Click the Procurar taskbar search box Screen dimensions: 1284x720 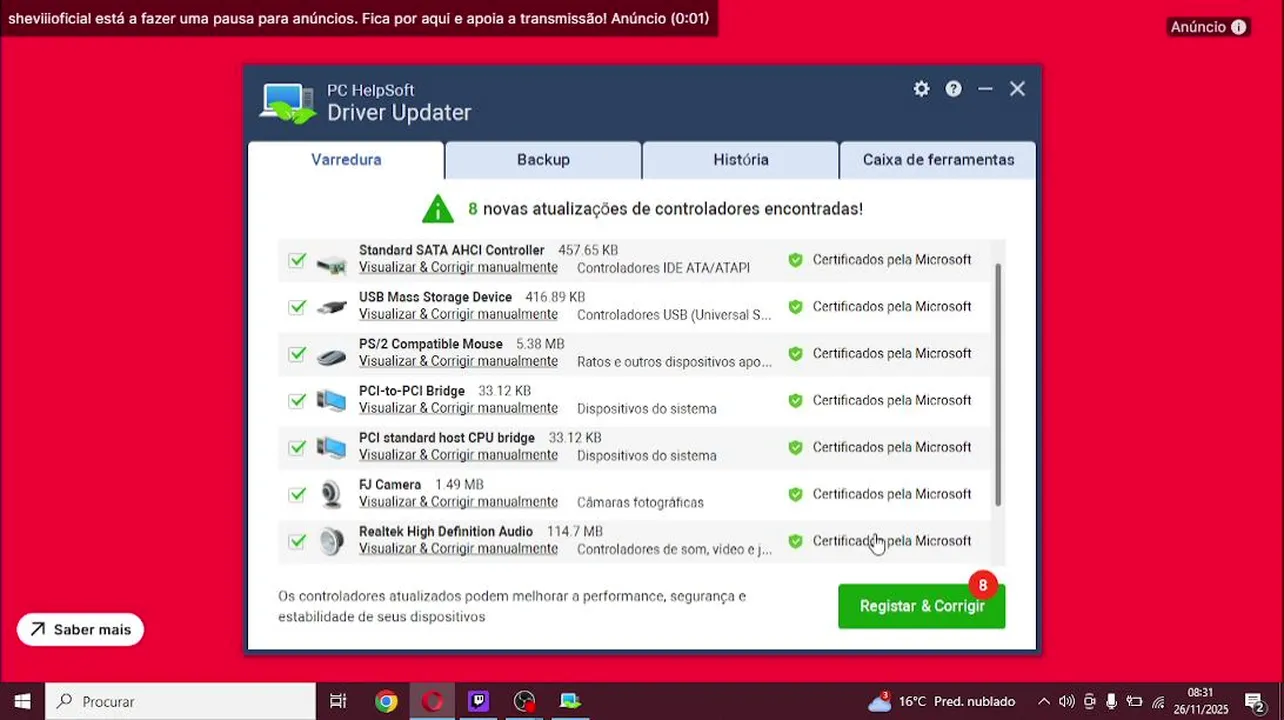coord(181,701)
